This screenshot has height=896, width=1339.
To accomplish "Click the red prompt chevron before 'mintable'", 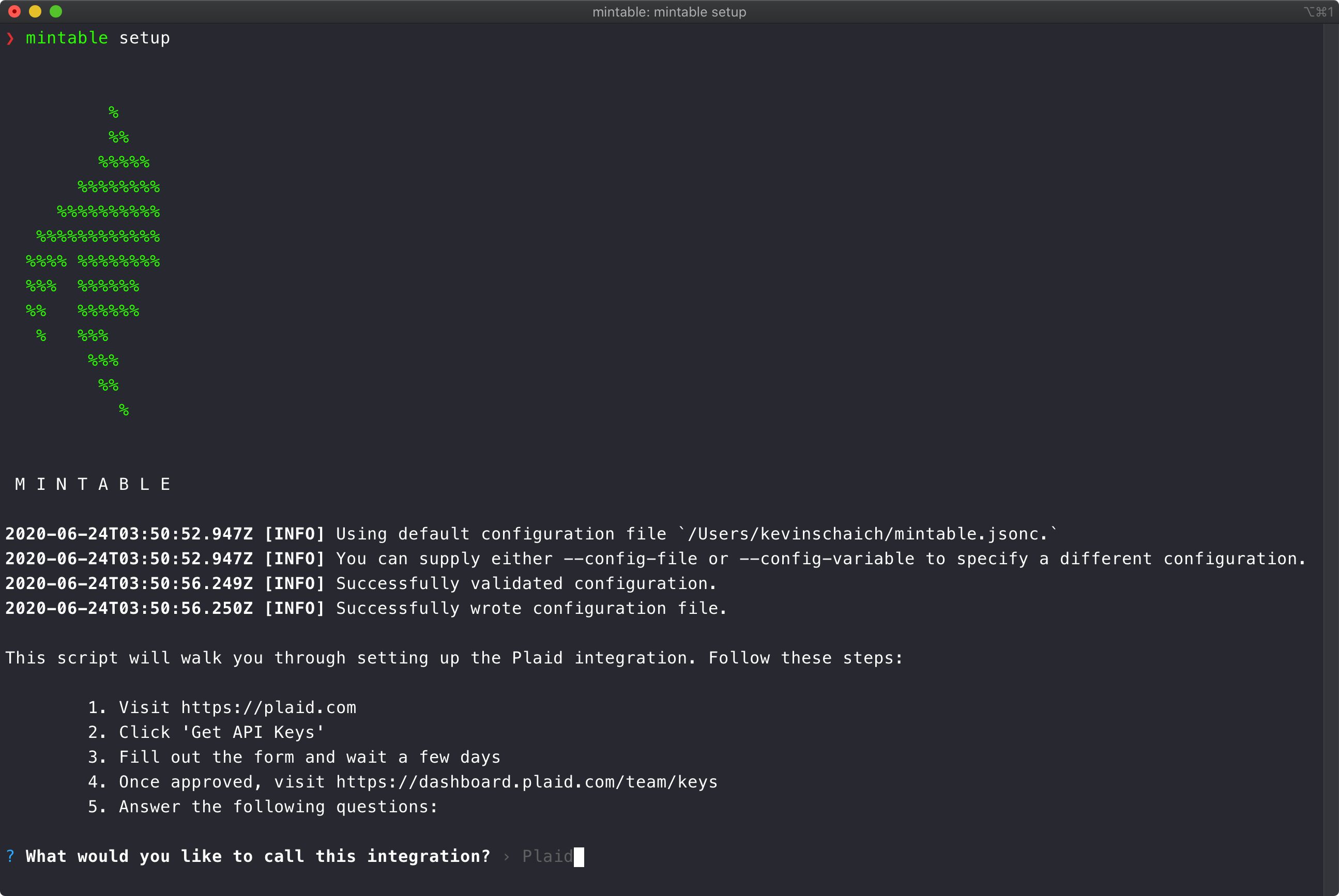I will [x=10, y=38].
